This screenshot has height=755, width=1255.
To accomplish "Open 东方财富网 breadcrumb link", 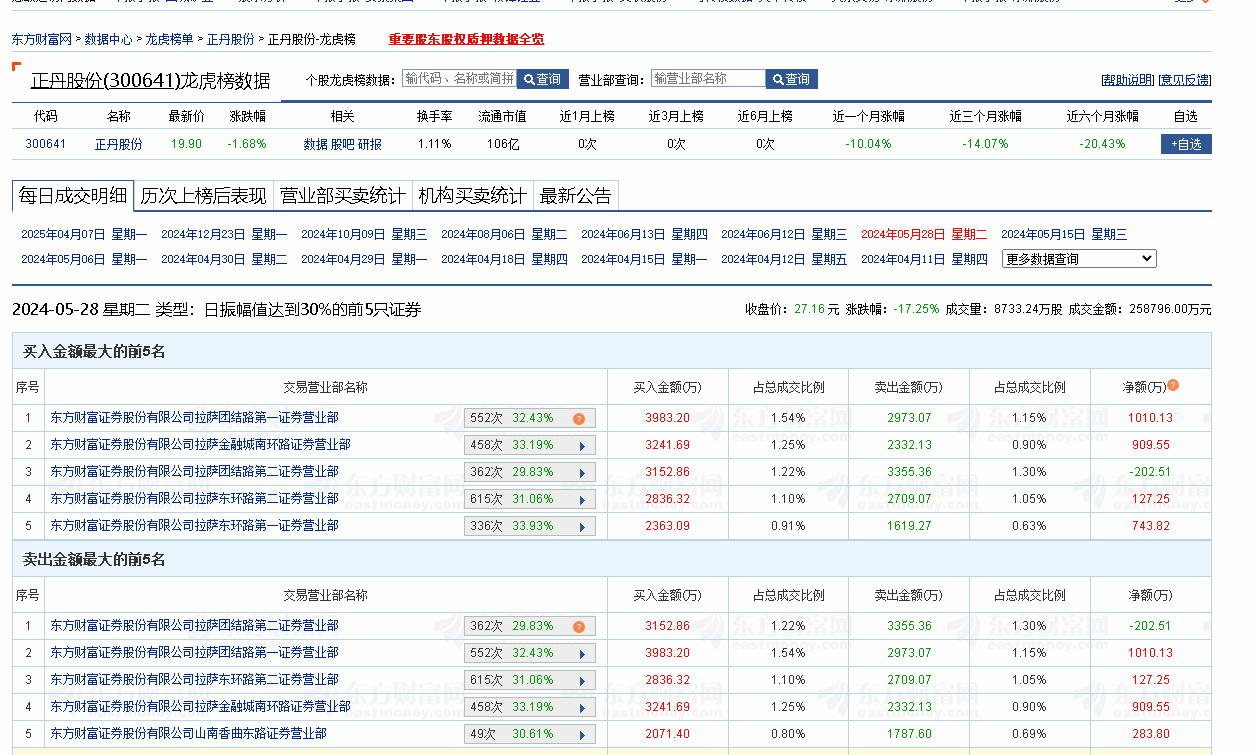I will point(42,40).
